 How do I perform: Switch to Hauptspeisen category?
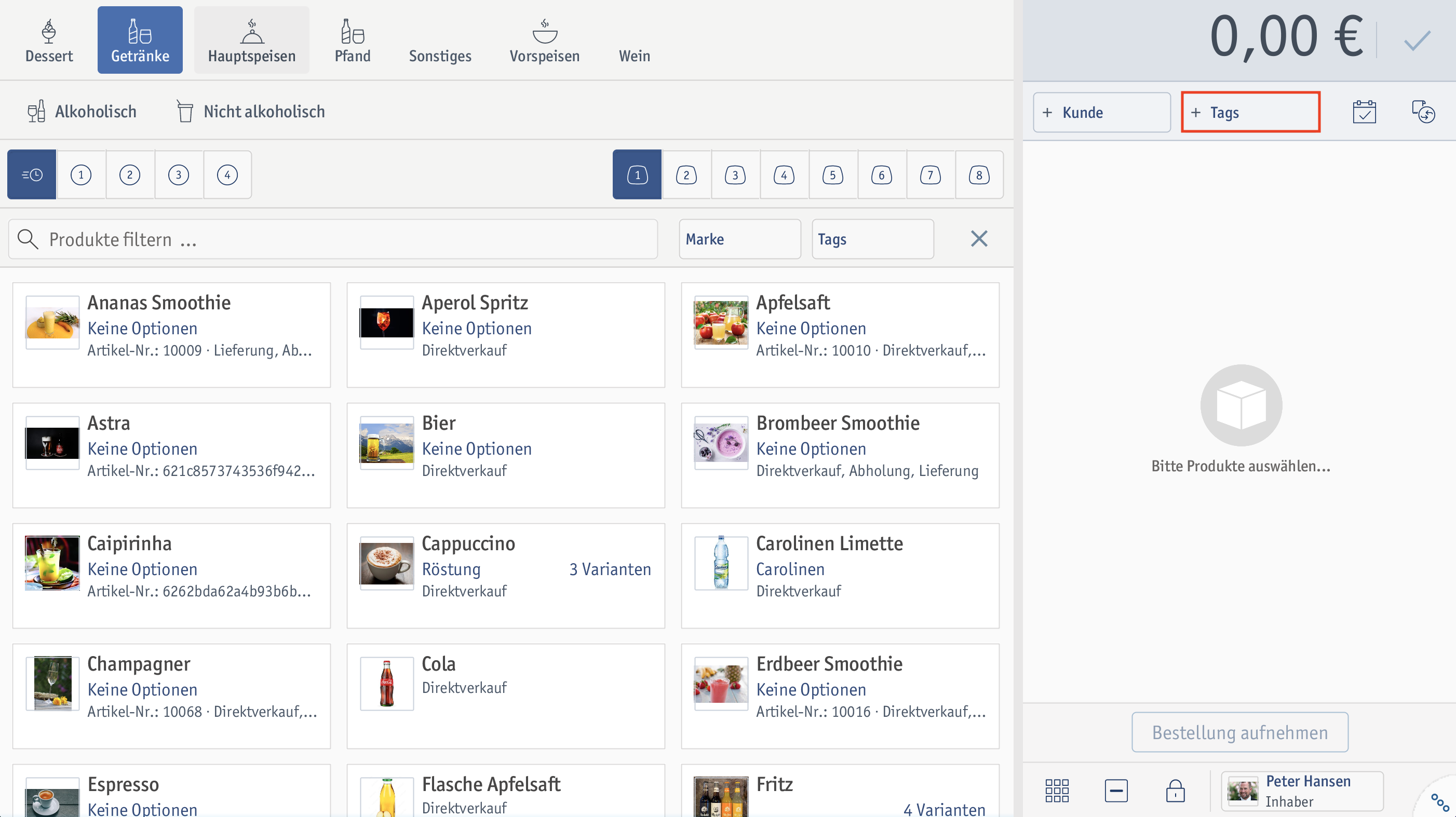point(251,40)
